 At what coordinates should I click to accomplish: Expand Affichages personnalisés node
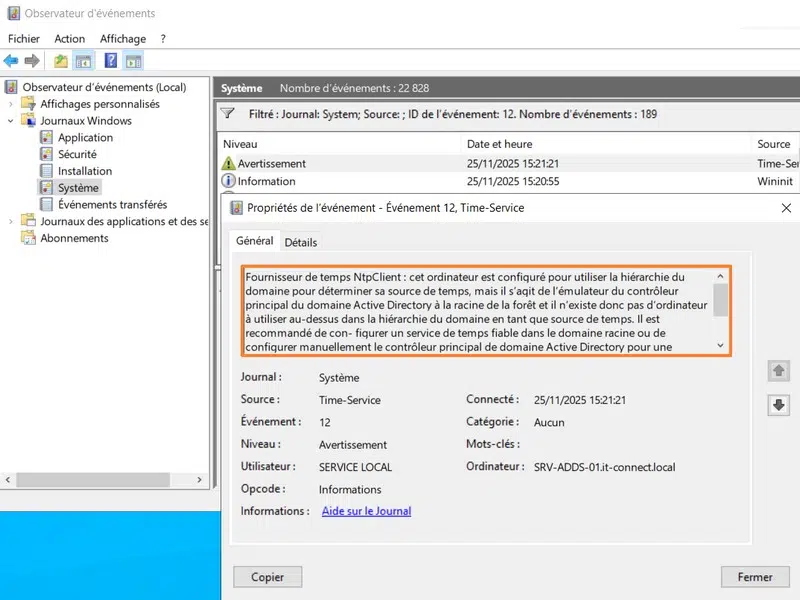(x=11, y=104)
